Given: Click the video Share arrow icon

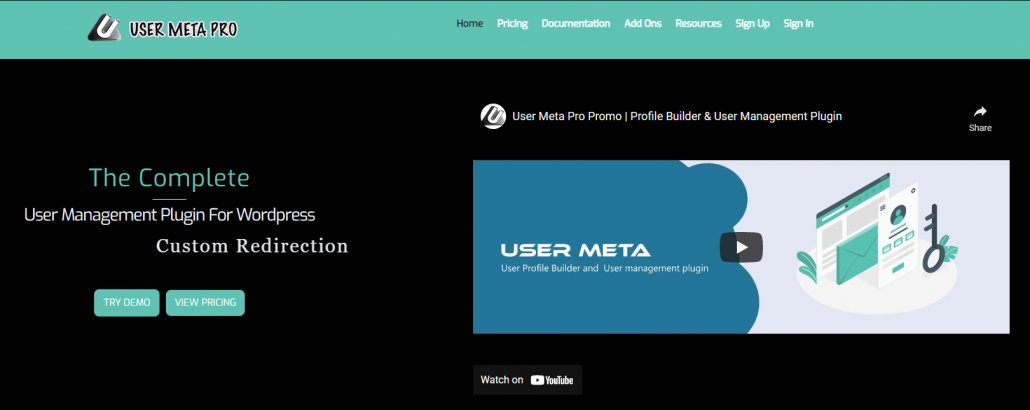Looking at the screenshot, I should [x=980, y=112].
